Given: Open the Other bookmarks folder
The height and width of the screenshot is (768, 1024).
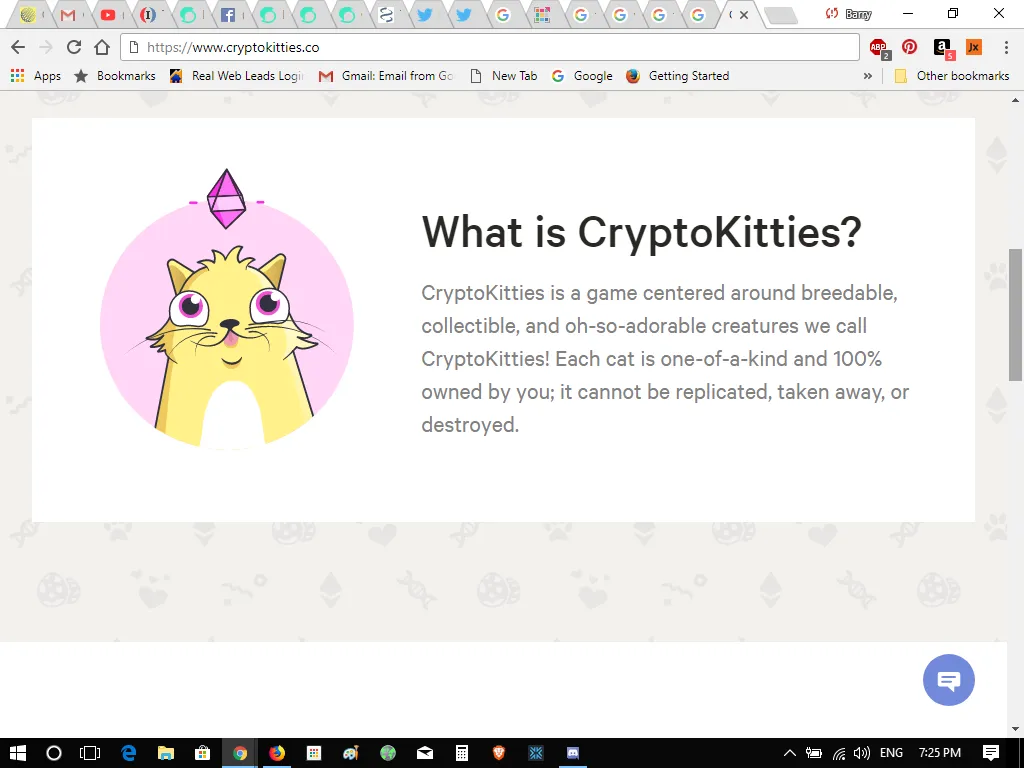Looking at the screenshot, I should coord(952,76).
